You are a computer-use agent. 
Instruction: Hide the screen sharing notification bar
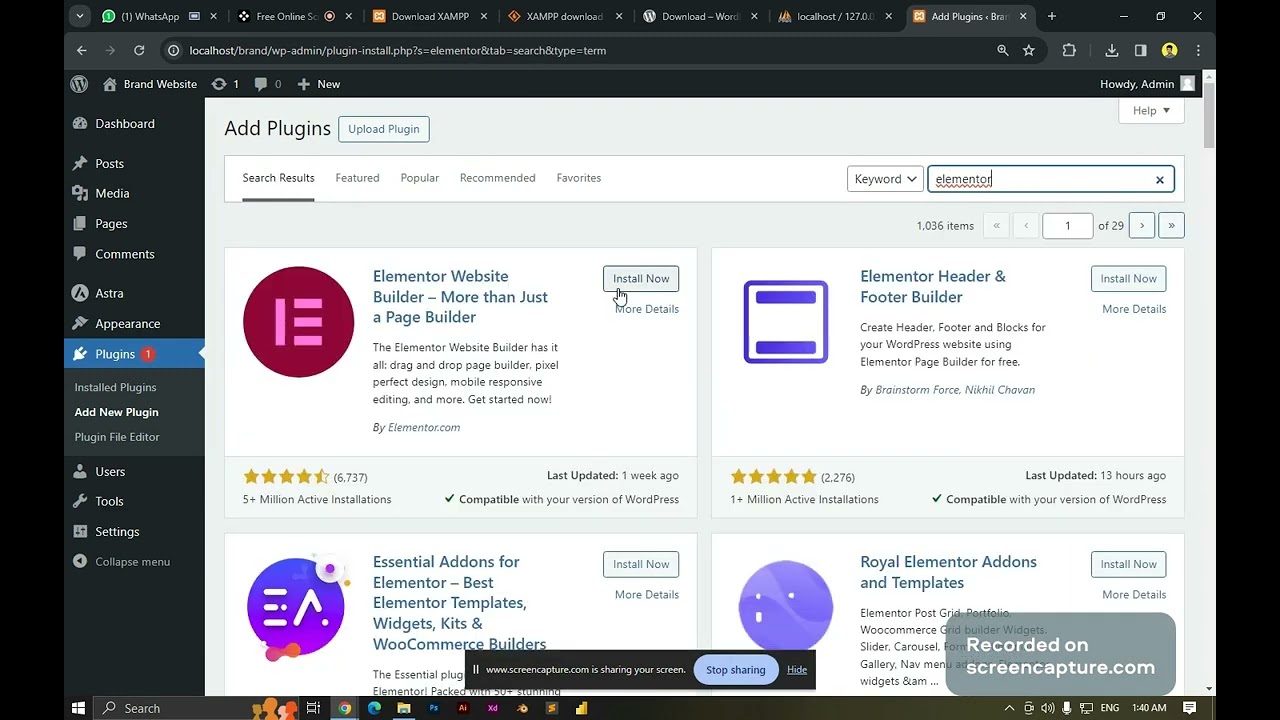[x=797, y=670]
